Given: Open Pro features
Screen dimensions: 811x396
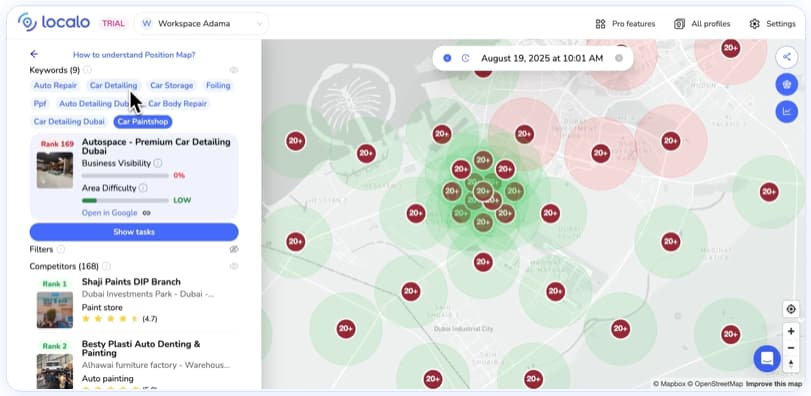Looking at the screenshot, I should pos(625,24).
